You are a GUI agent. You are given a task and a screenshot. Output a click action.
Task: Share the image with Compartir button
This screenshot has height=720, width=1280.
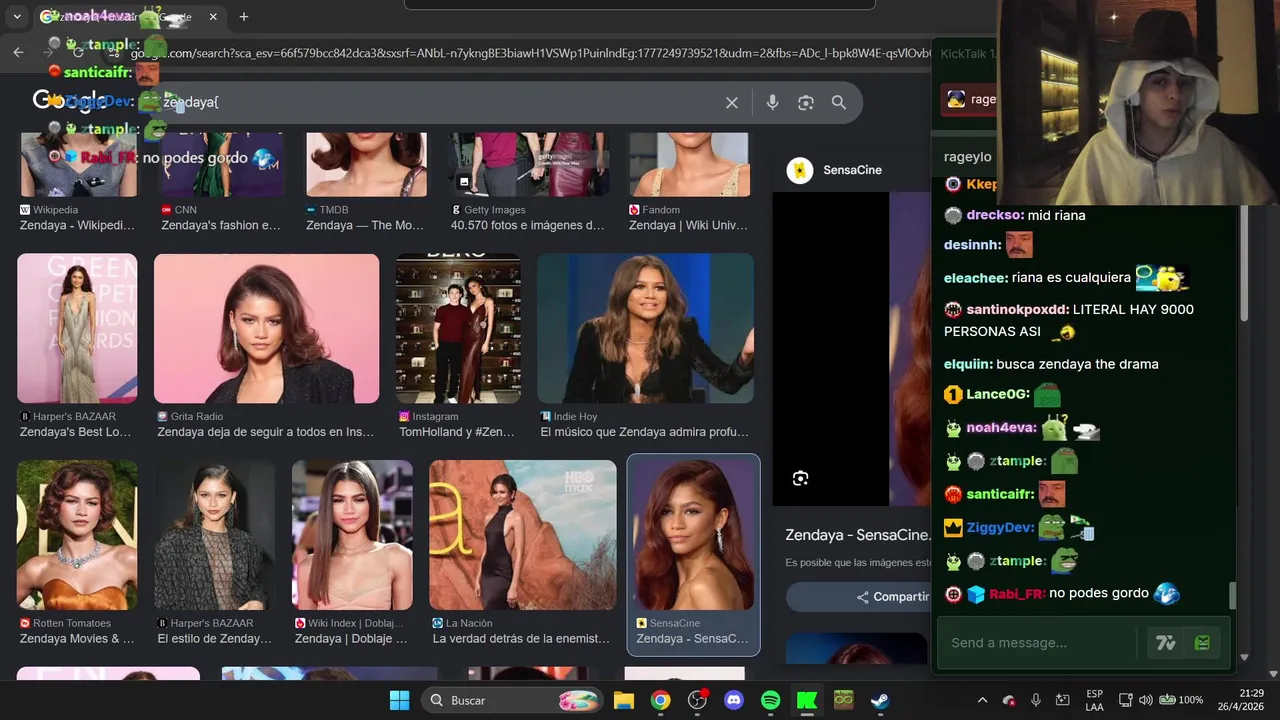pyautogui.click(x=892, y=597)
